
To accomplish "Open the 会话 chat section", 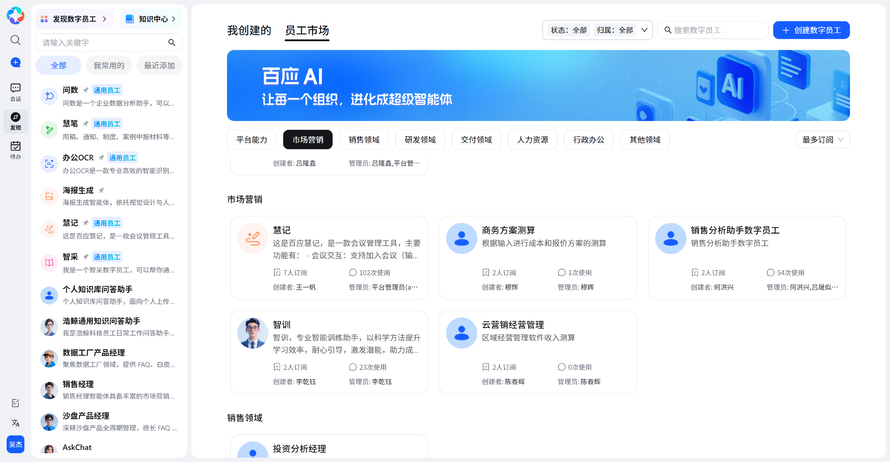I will (x=15, y=92).
